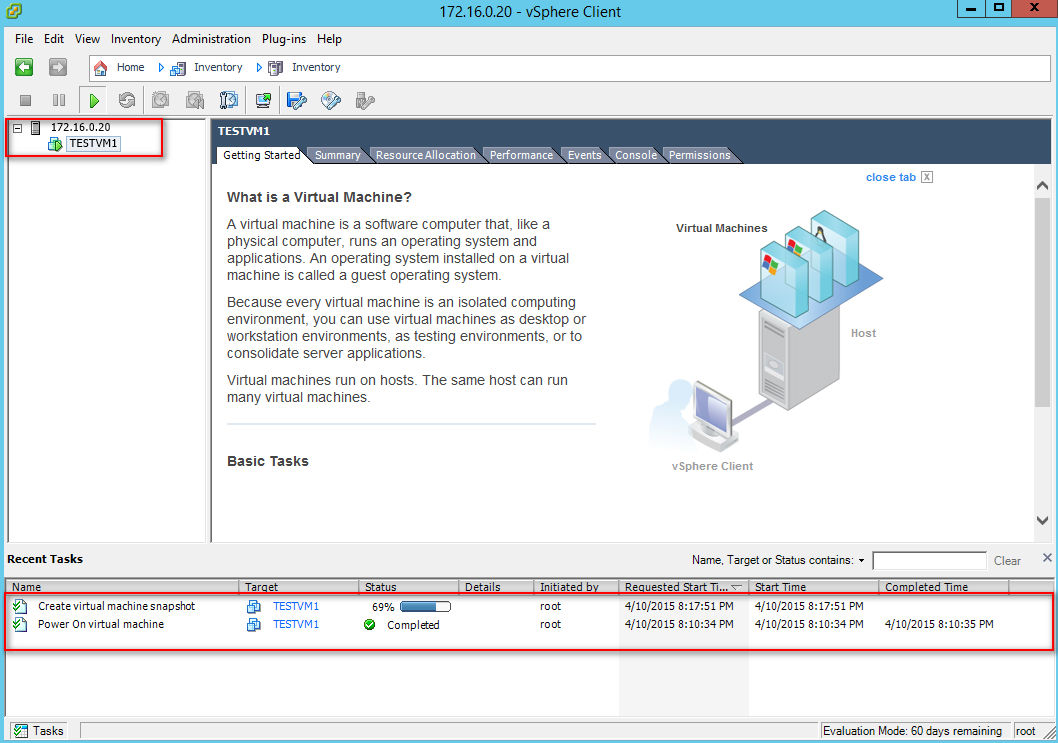Expand the arrow before first Inventory breadcrumb
This screenshot has height=743, width=1058.
[x=161, y=67]
